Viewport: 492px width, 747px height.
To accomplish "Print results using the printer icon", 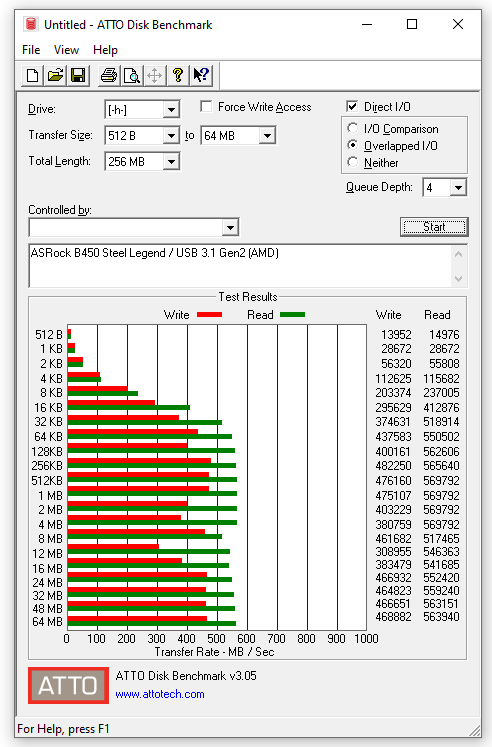I will tap(109, 75).
